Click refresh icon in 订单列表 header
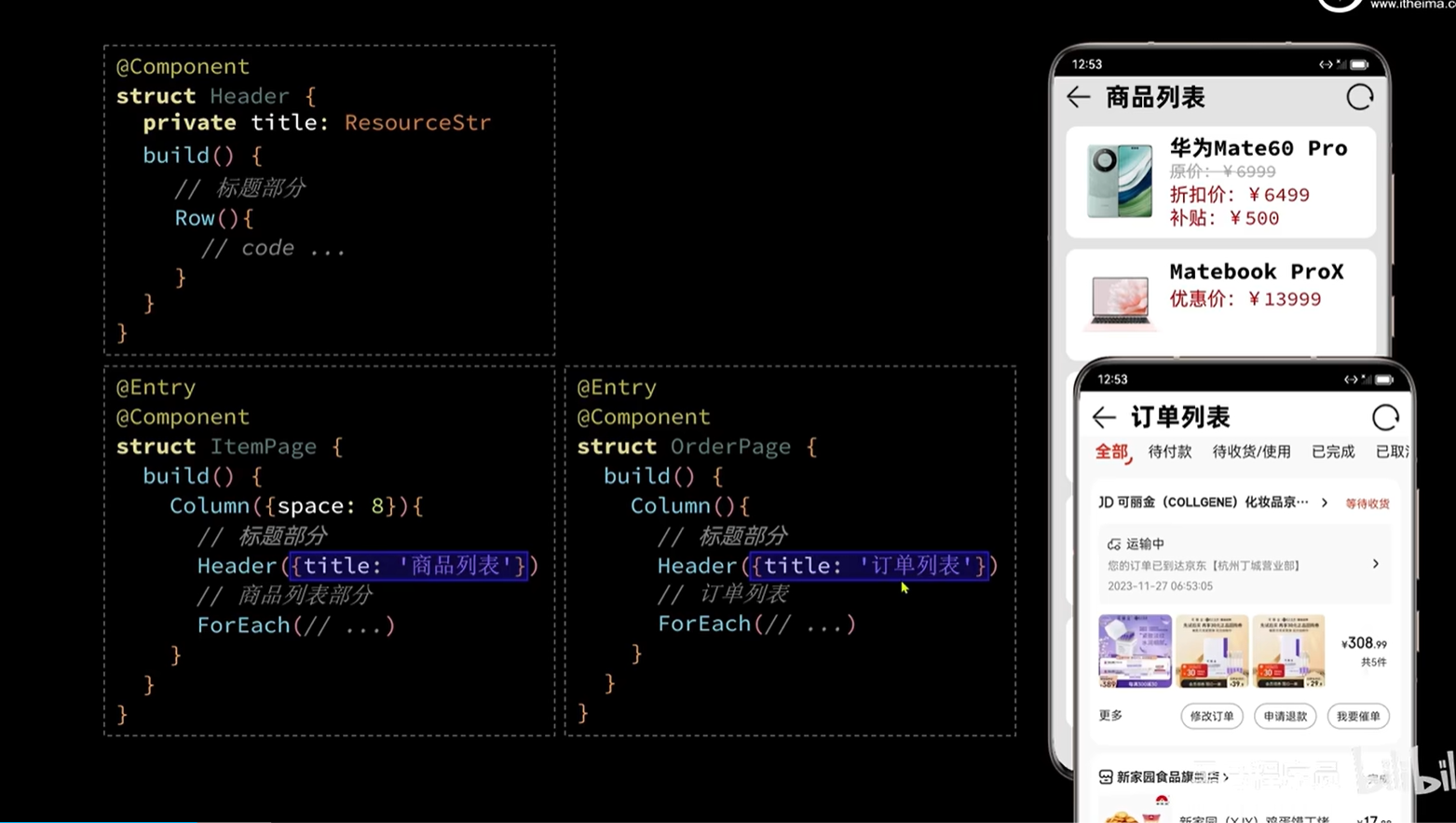 coord(1385,417)
